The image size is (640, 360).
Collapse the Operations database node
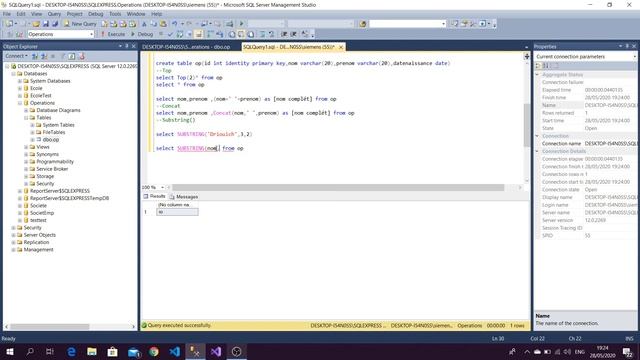(x=20, y=103)
